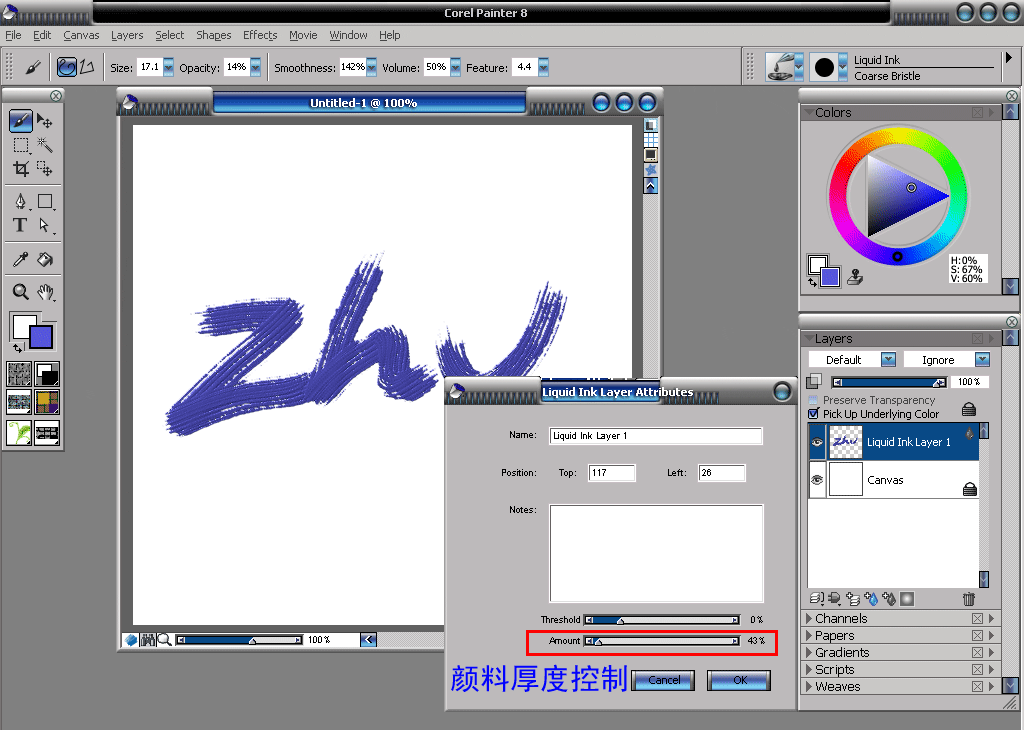Select the Text tool
Screen dimensions: 1024x730
(20, 225)
